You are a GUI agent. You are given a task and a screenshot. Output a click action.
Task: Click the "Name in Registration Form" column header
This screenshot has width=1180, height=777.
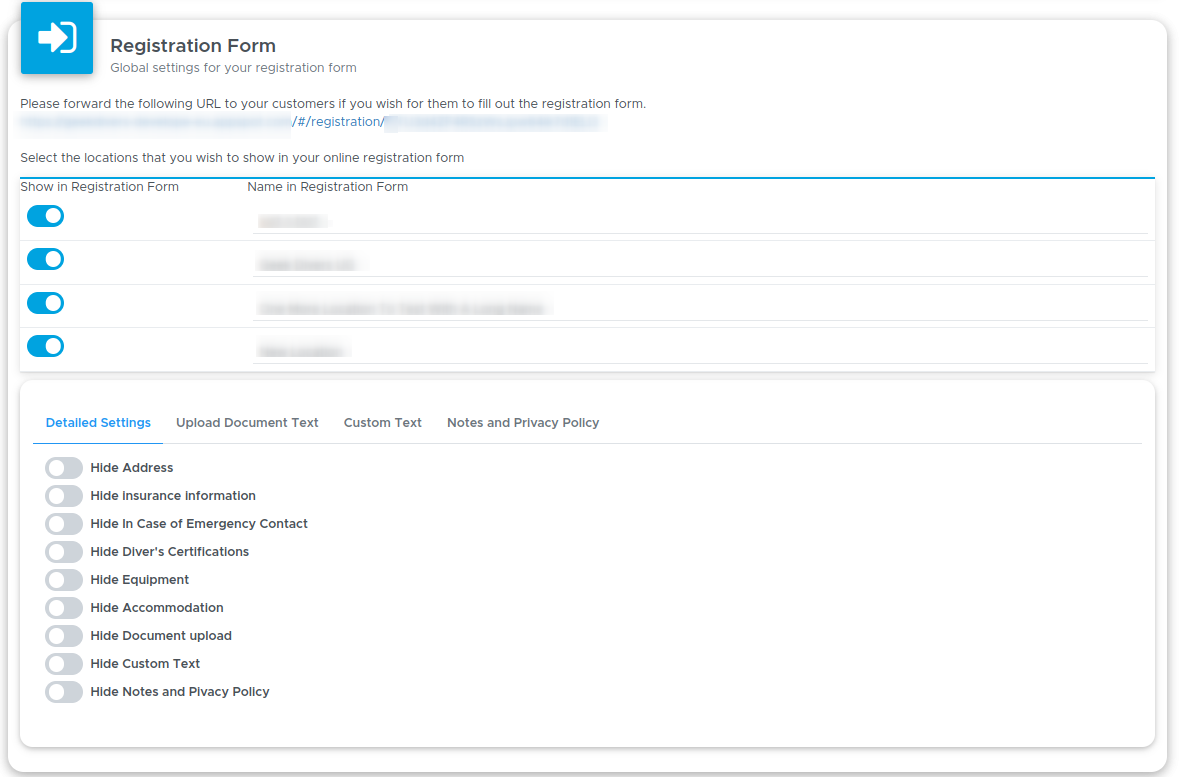tap(327, 187)
